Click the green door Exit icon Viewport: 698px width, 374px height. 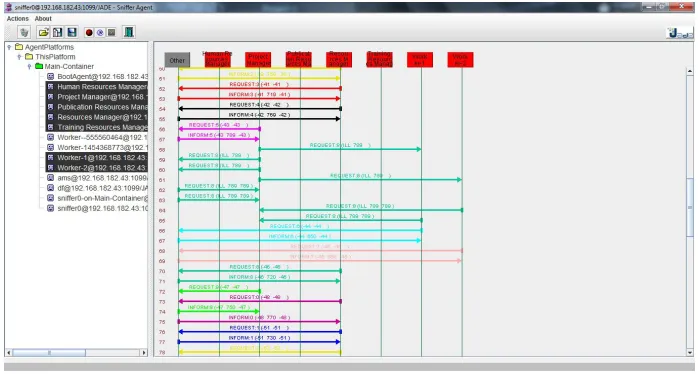tap(129, 32)
